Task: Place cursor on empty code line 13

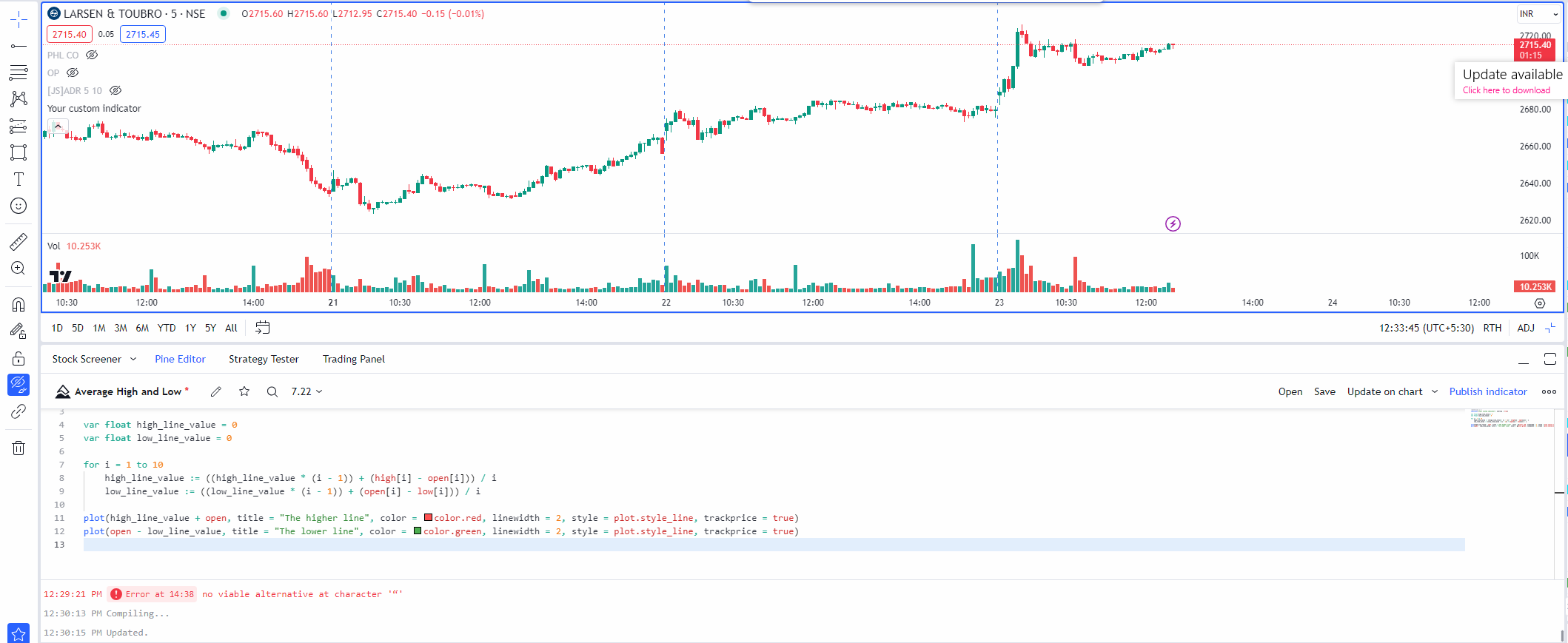Action: [774, 545]
